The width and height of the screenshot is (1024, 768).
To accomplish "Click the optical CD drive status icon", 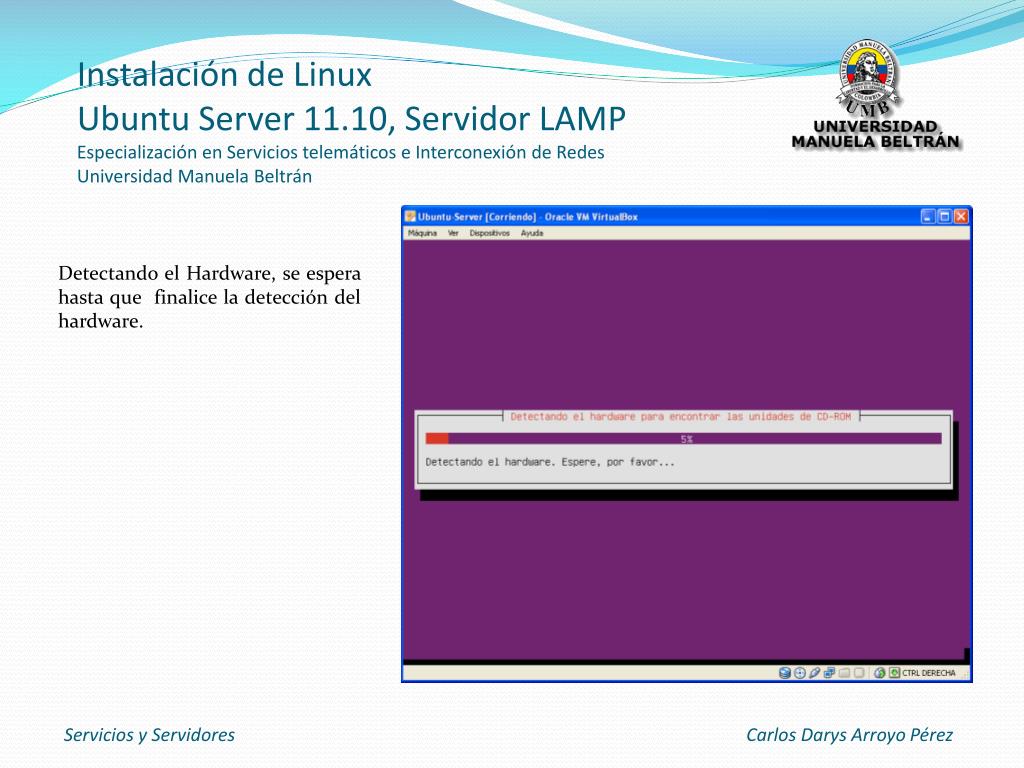I will [x=800, y=673].
